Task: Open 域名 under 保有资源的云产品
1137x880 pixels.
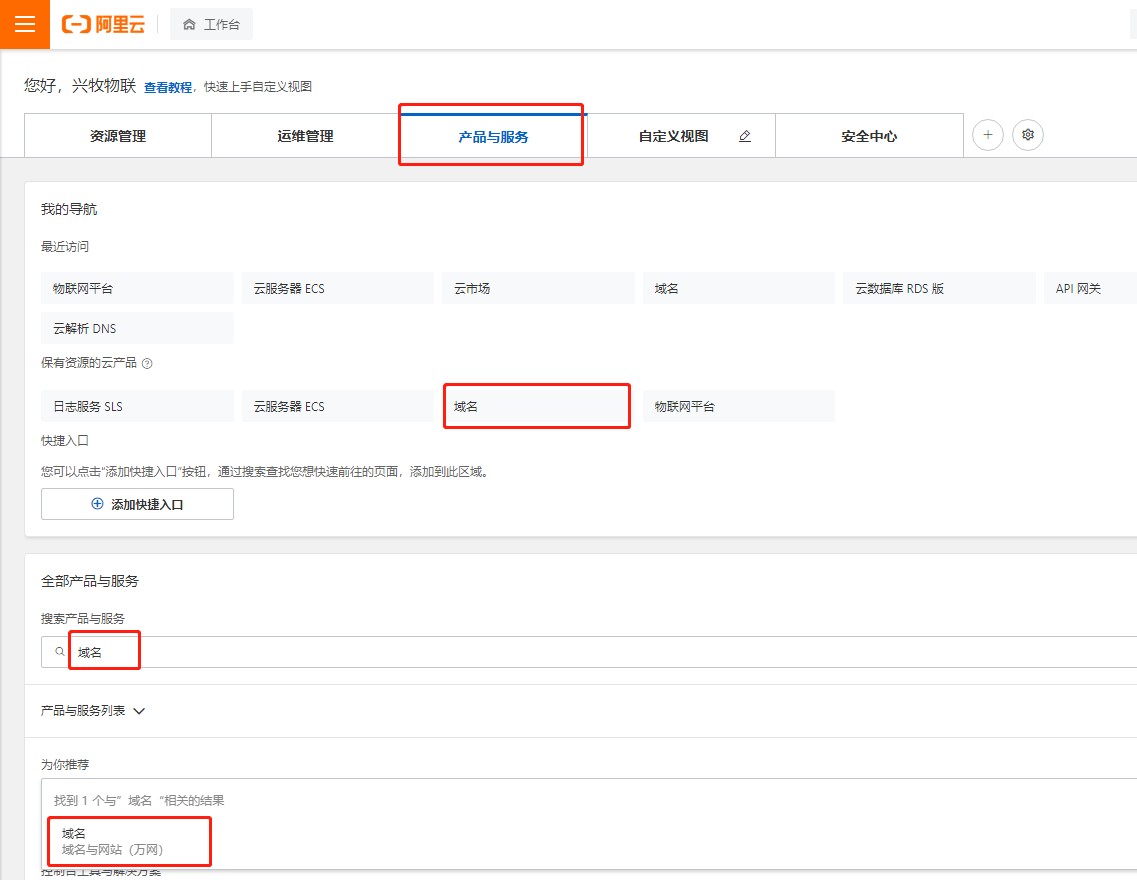Action: [538, 406]
